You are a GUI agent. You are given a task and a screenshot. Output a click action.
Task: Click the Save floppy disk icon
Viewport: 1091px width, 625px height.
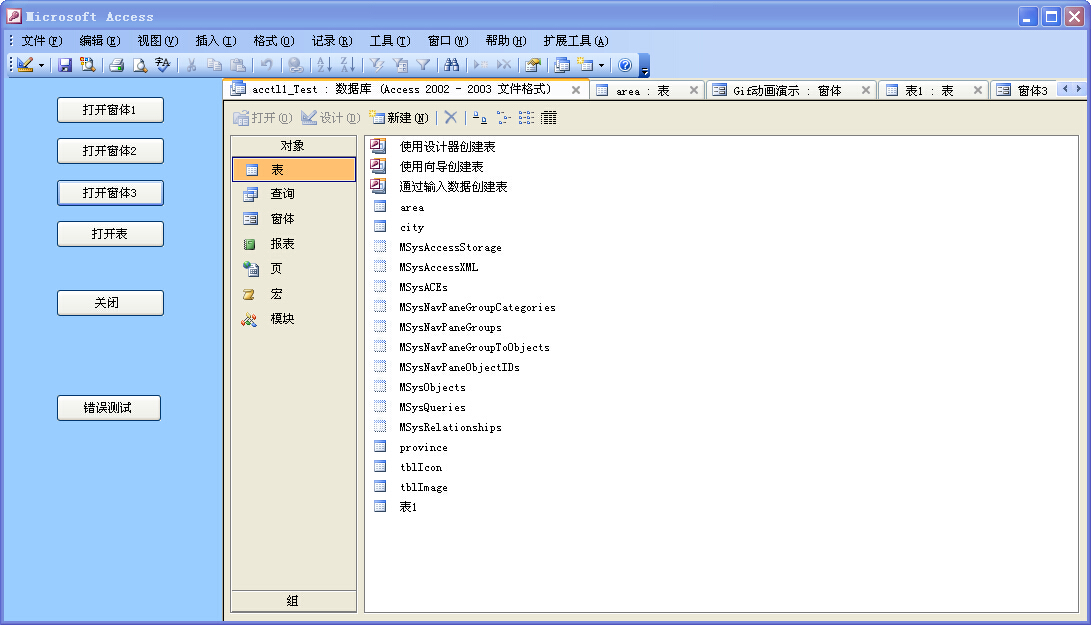click(65, 65)
